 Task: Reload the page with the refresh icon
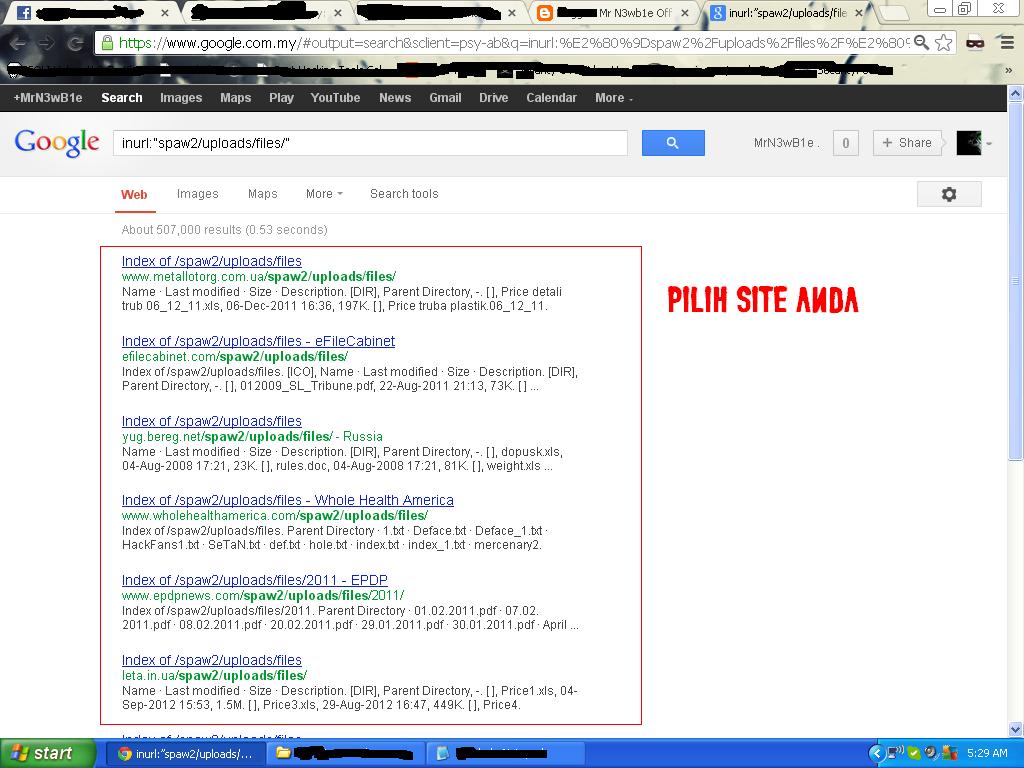click(76, 43)
